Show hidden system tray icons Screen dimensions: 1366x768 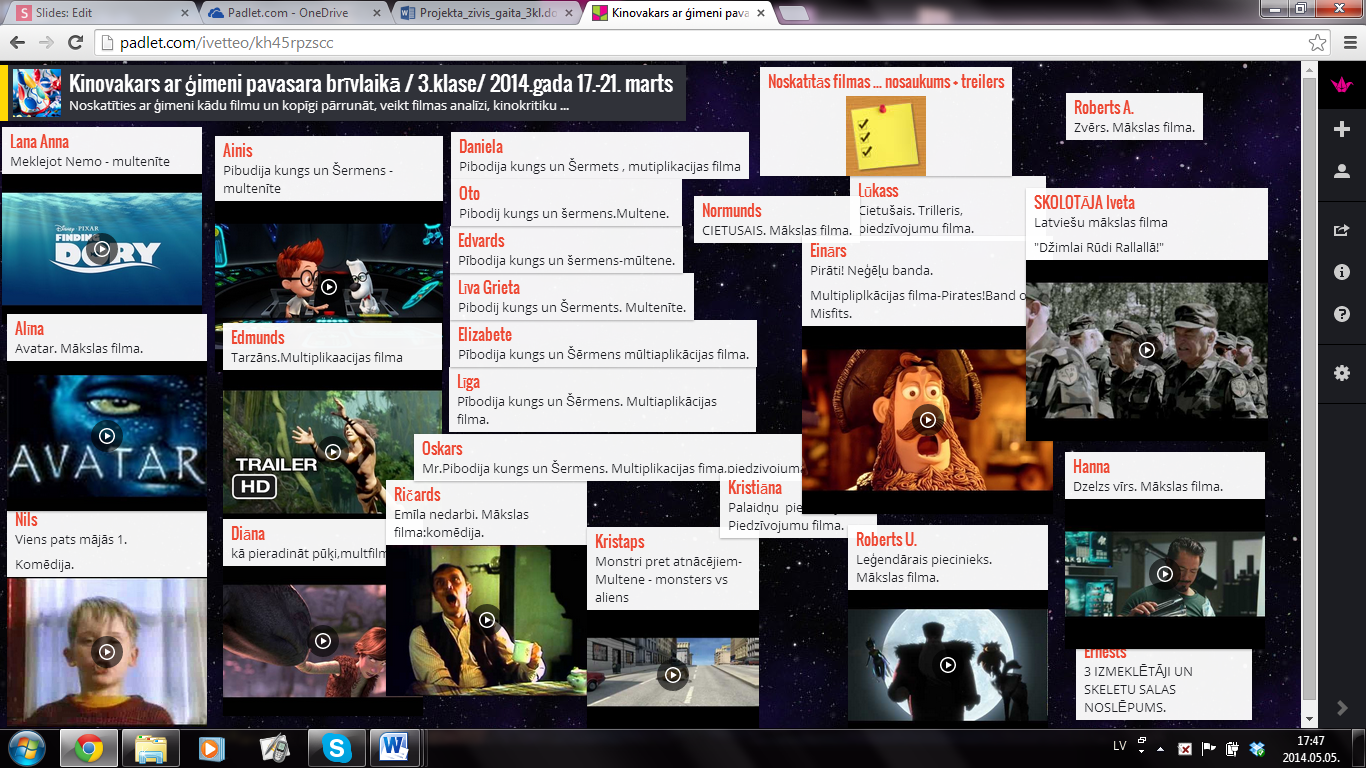1160,748
